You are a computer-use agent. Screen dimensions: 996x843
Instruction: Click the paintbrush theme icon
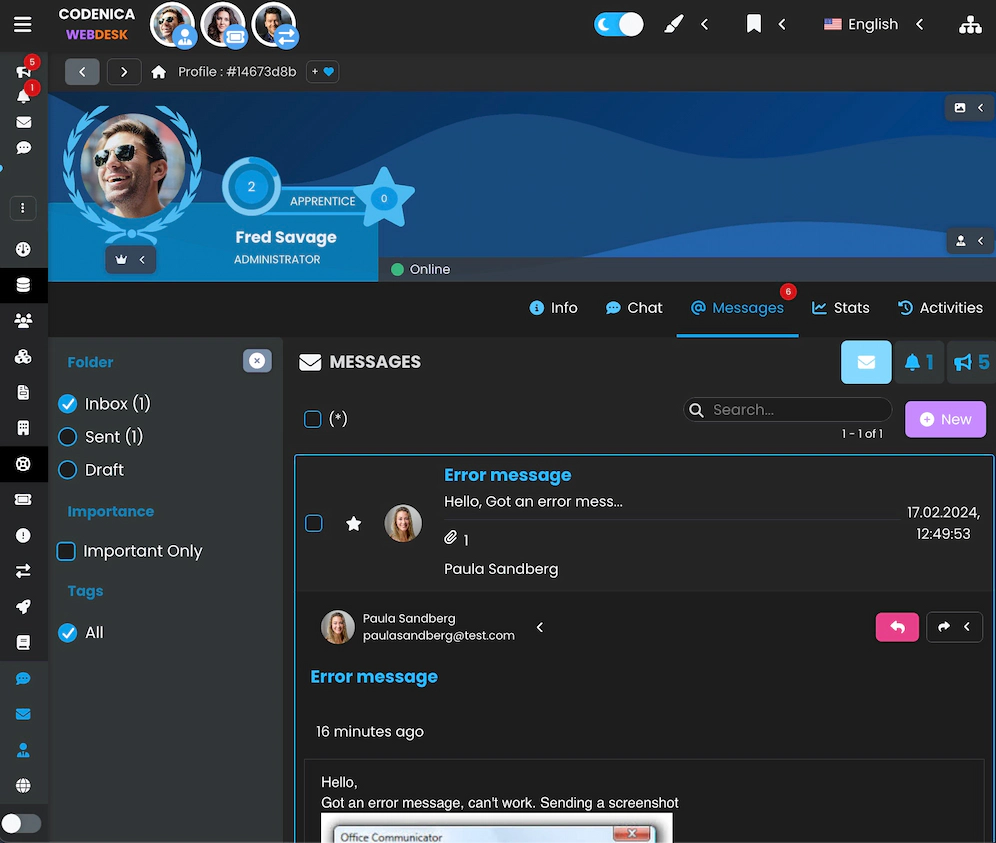tap(674, 25)
